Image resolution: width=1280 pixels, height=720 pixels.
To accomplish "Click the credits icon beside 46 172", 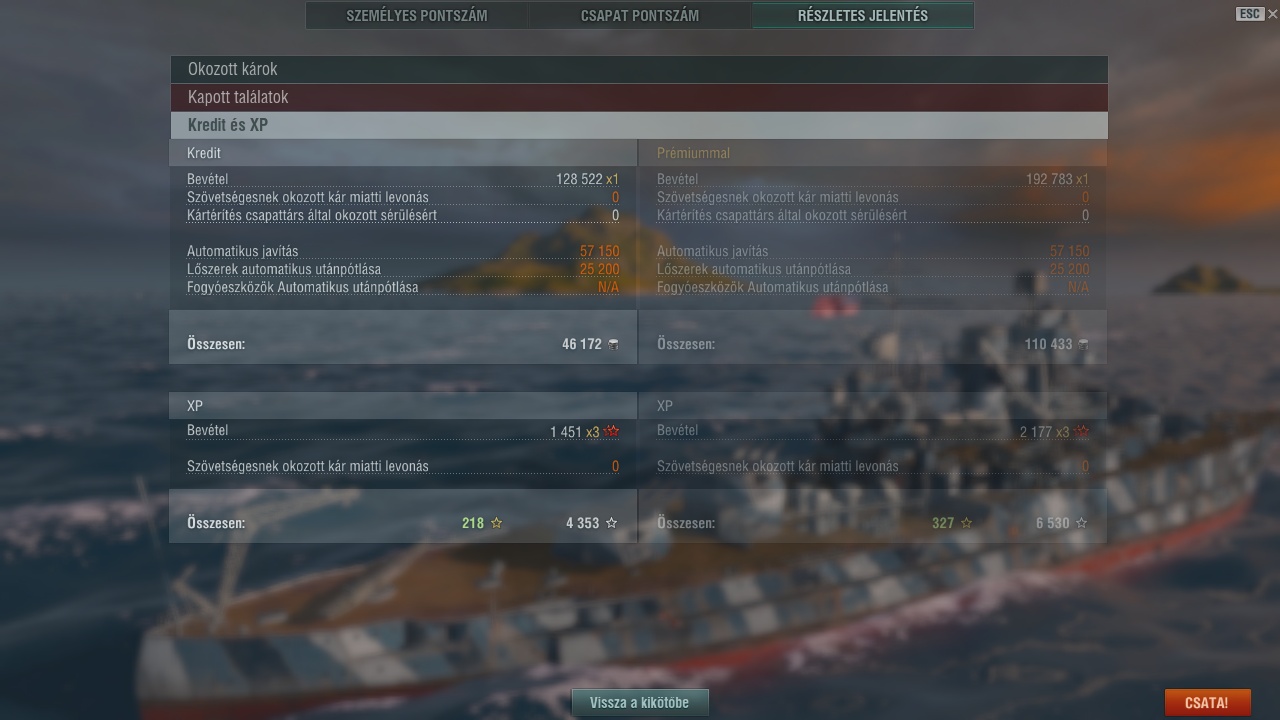I will tap(613, 344).
